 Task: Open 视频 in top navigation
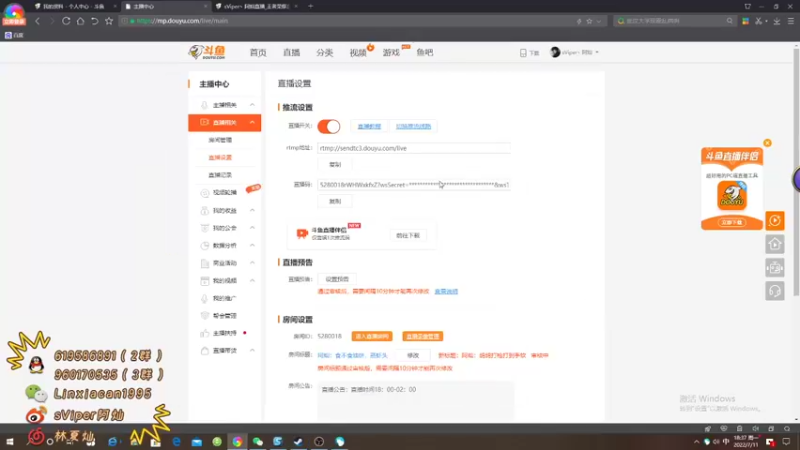click(358, 53)
